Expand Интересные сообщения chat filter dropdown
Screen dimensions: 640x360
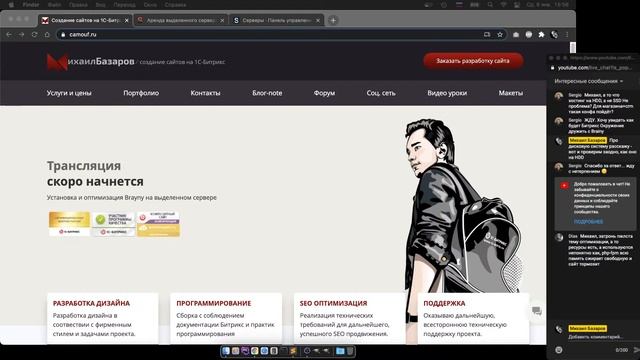tap(589, 81)
